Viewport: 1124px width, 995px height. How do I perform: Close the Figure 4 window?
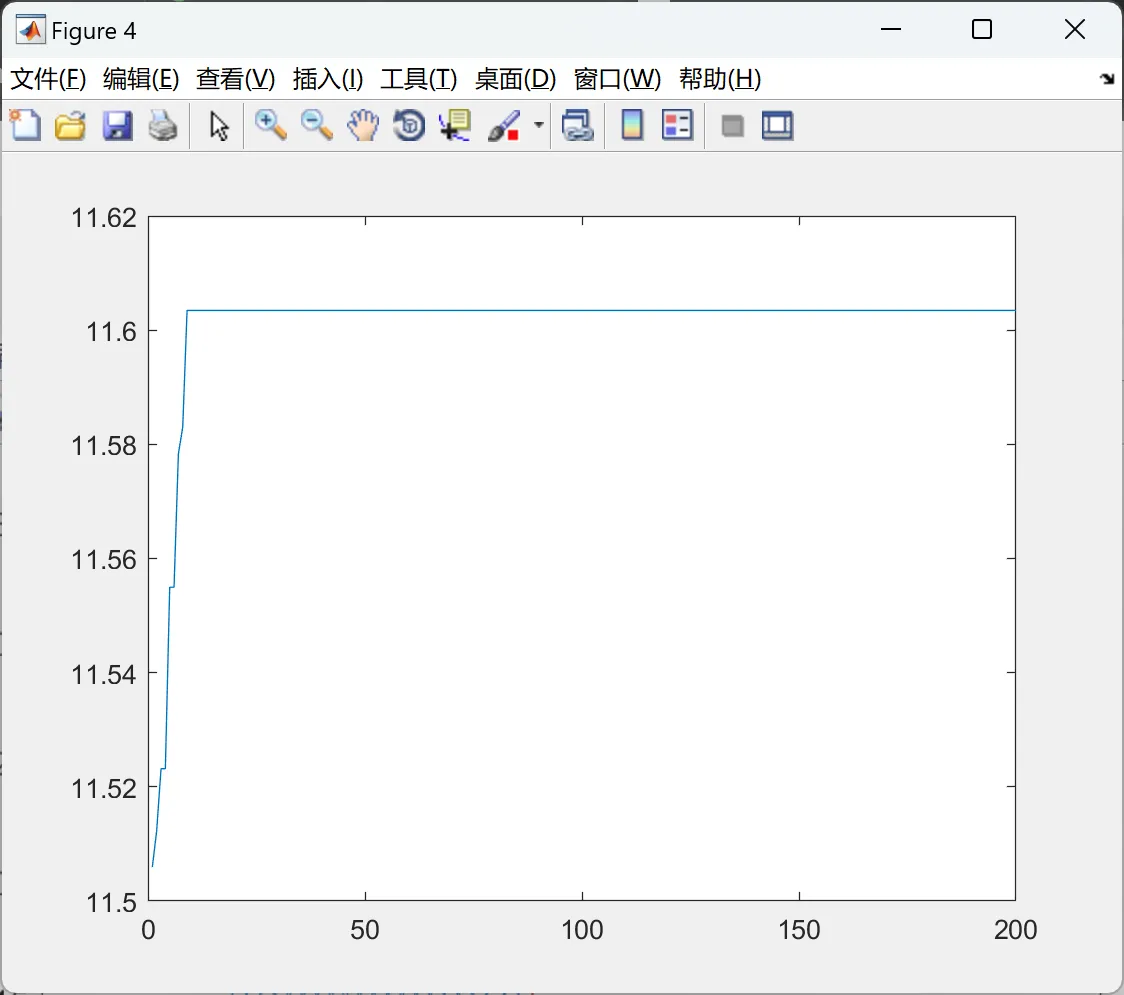point(1075,29)
